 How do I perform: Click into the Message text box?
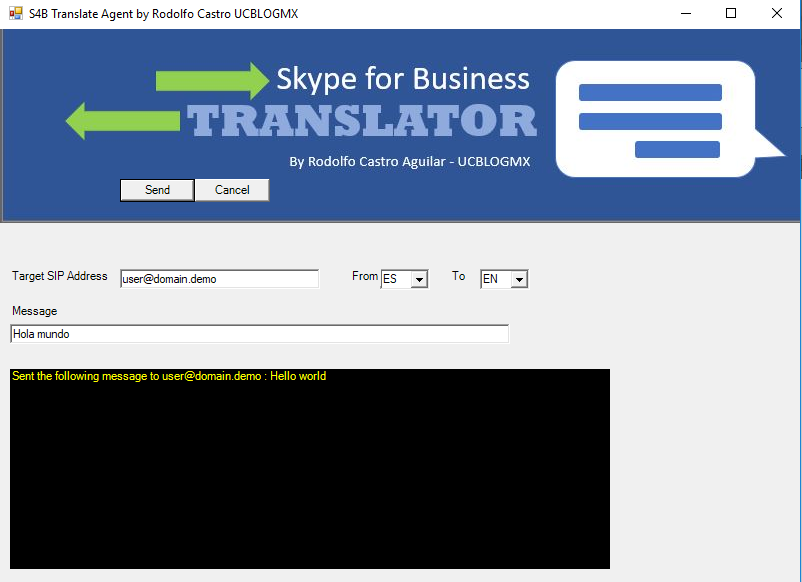(259, 334)
